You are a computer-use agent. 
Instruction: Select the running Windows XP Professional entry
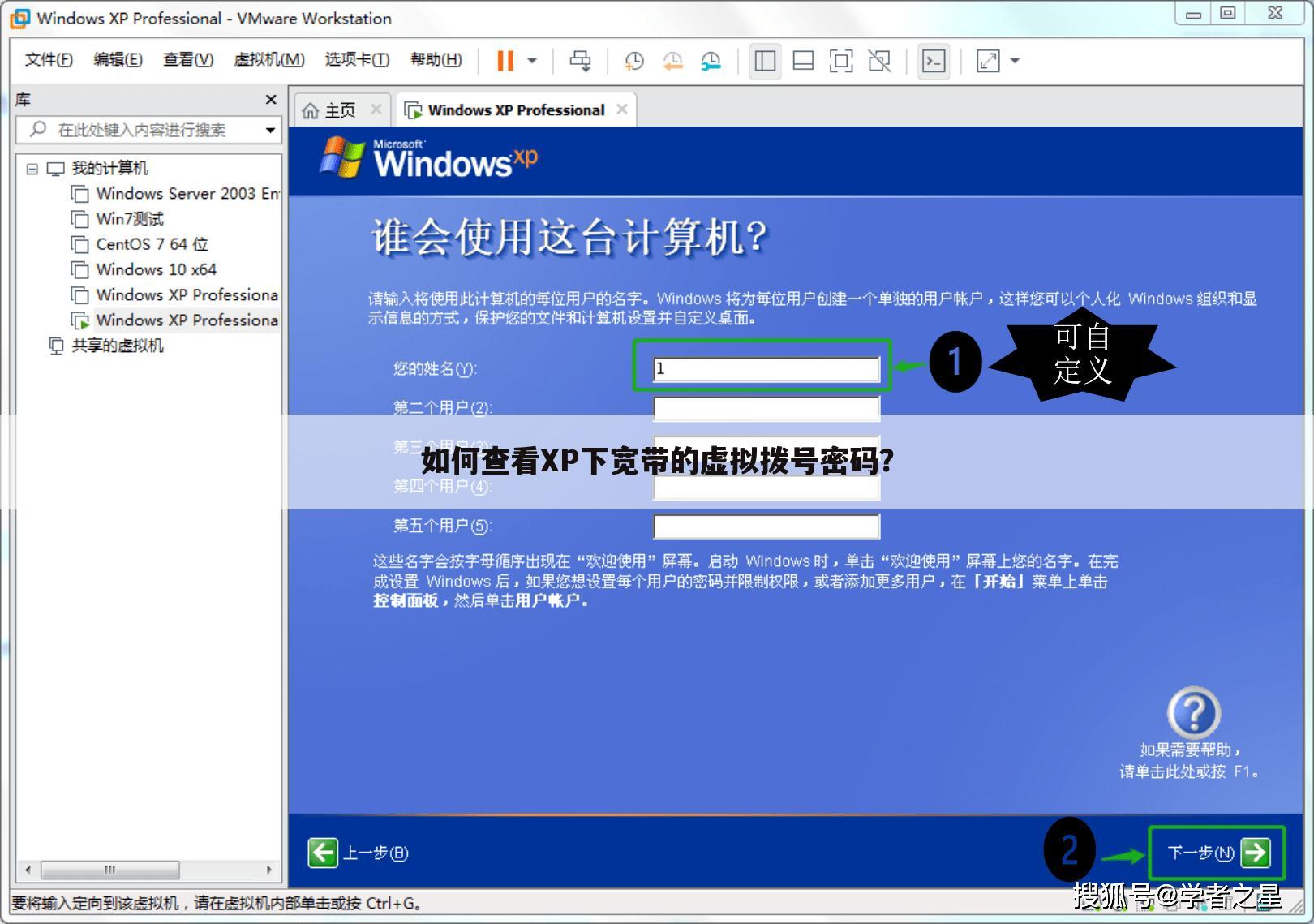pos(175,320)
